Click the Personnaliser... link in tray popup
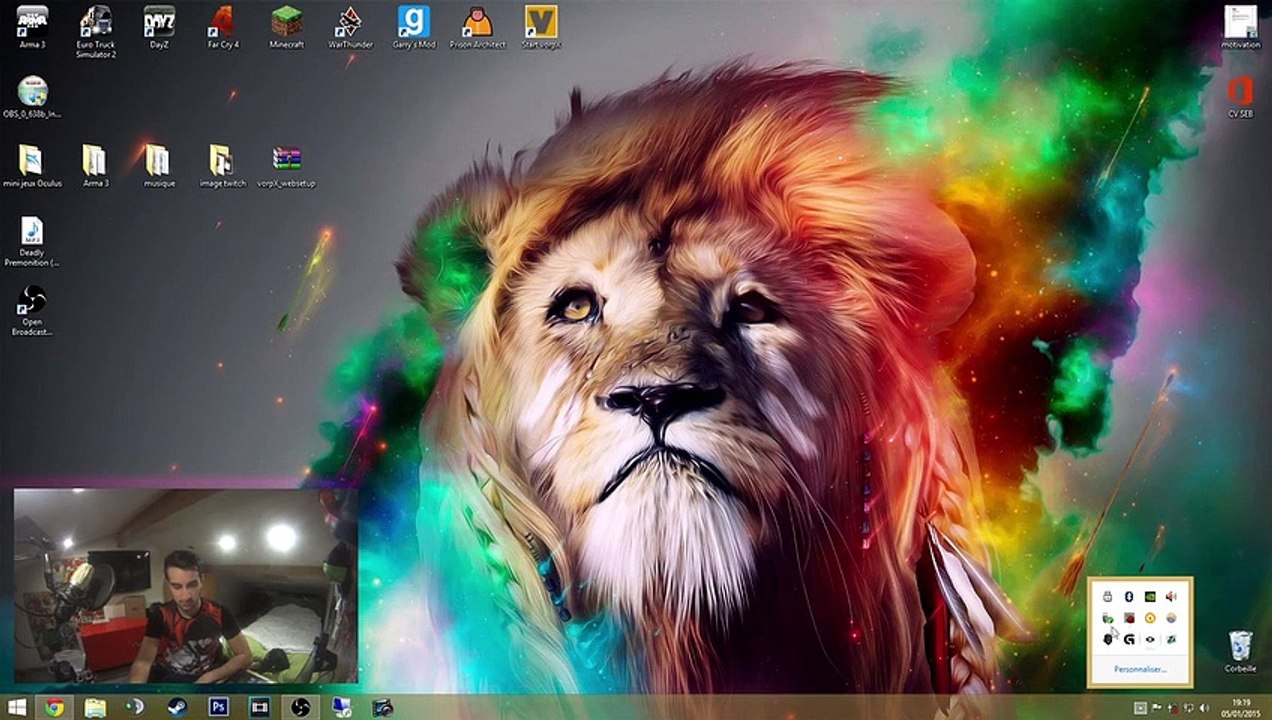 tap(1140, 669)
